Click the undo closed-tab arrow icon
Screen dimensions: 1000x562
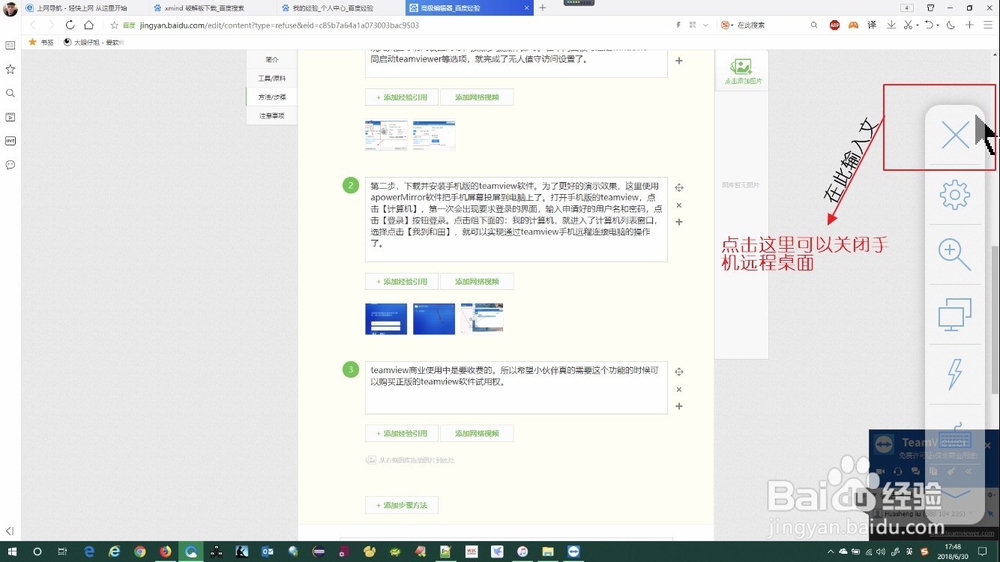click(929, 25)
